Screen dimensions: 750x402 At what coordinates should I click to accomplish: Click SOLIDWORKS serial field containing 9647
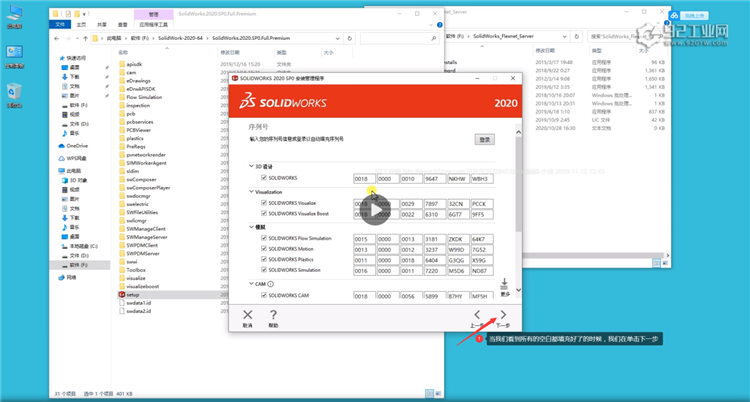coord(434,179)
